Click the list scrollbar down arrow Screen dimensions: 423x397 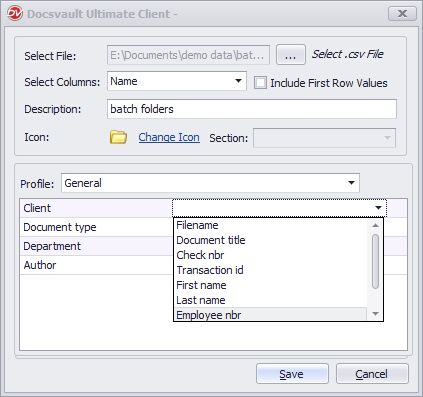pyautogui.click(x=375, y=314)
